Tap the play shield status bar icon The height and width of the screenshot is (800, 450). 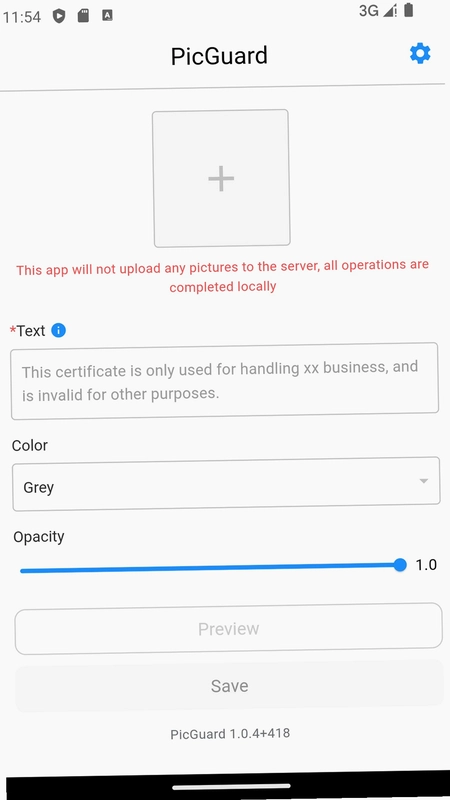59,16
